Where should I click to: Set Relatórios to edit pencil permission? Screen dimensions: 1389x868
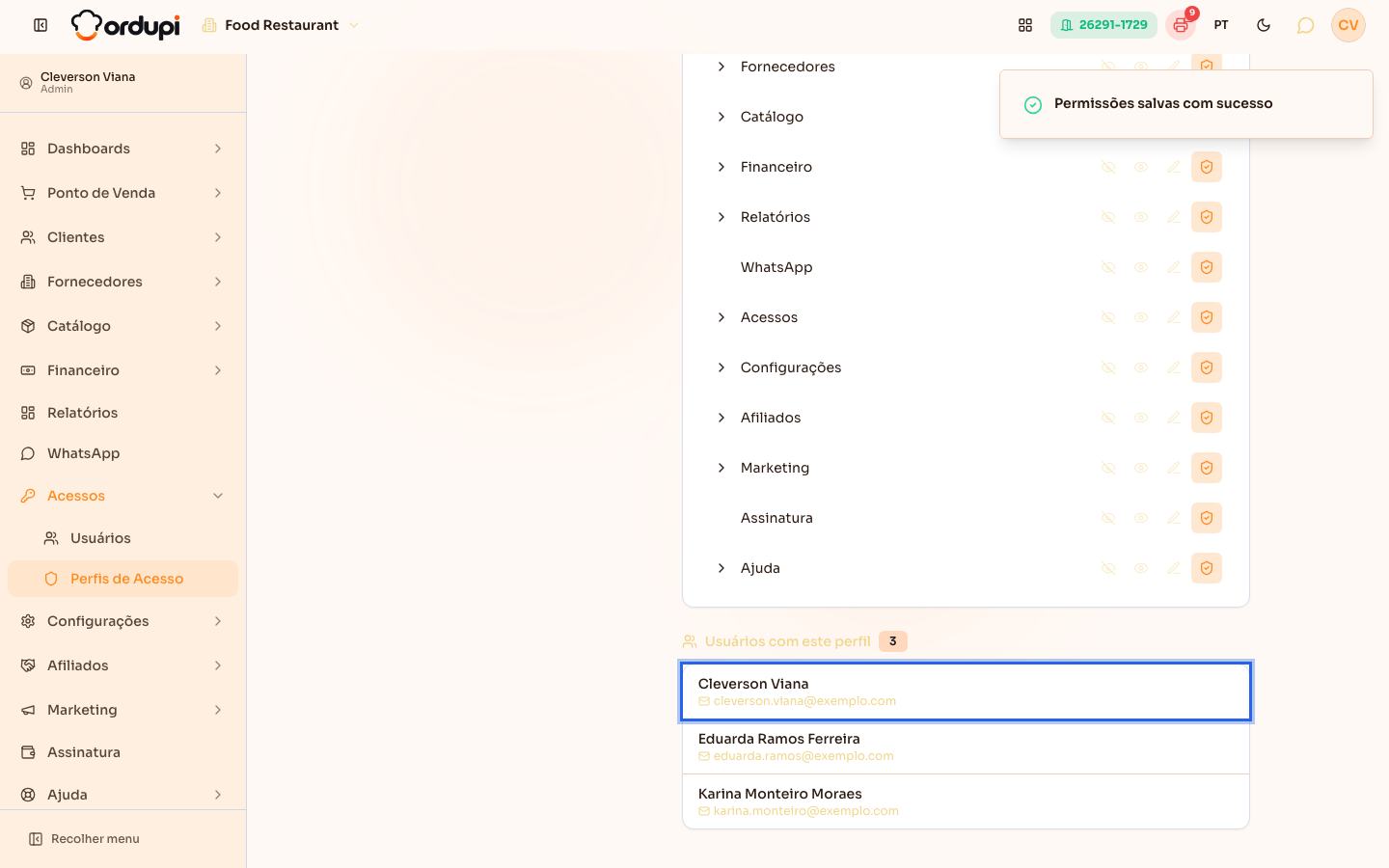(1174, 217)
